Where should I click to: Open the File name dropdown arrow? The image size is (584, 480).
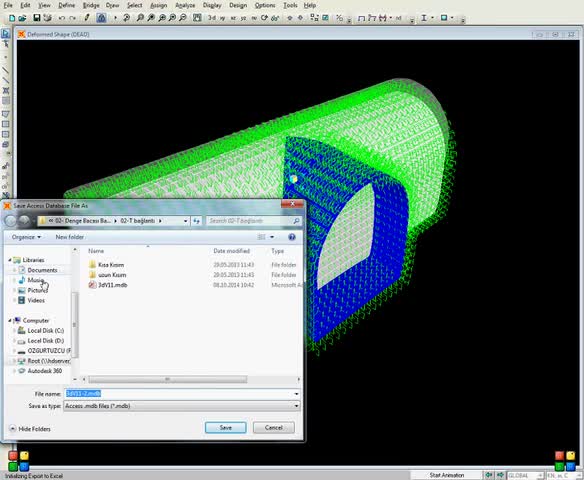[x=296, y=394]
